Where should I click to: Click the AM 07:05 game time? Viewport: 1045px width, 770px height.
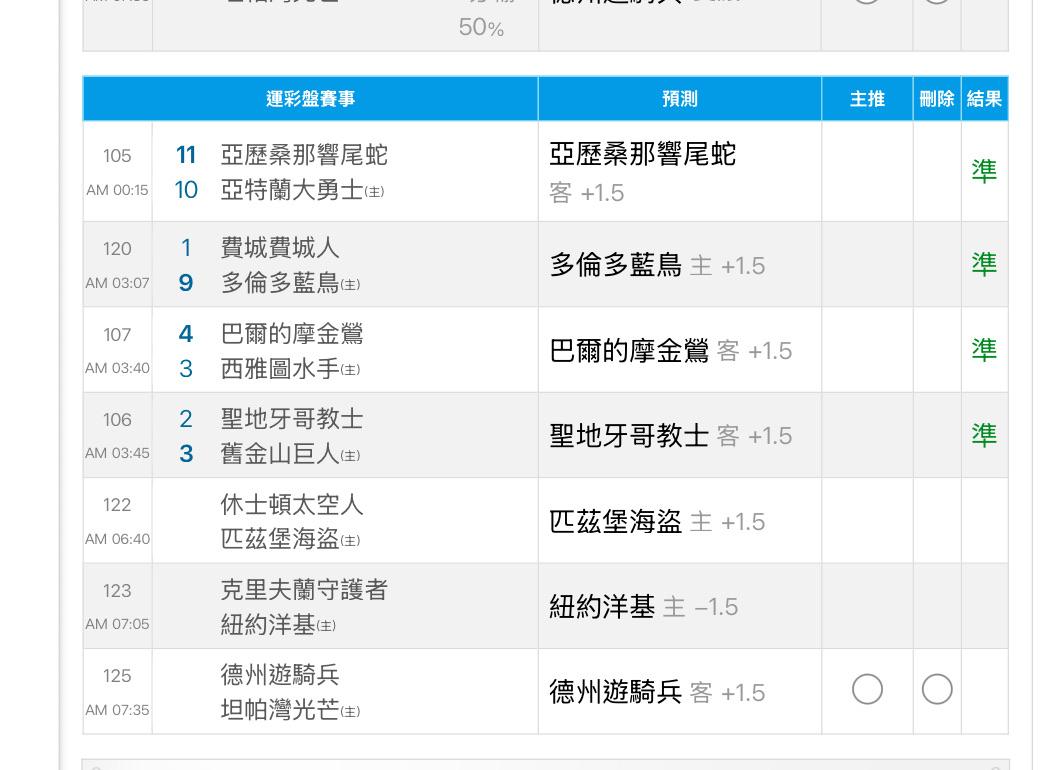[117, 624]
